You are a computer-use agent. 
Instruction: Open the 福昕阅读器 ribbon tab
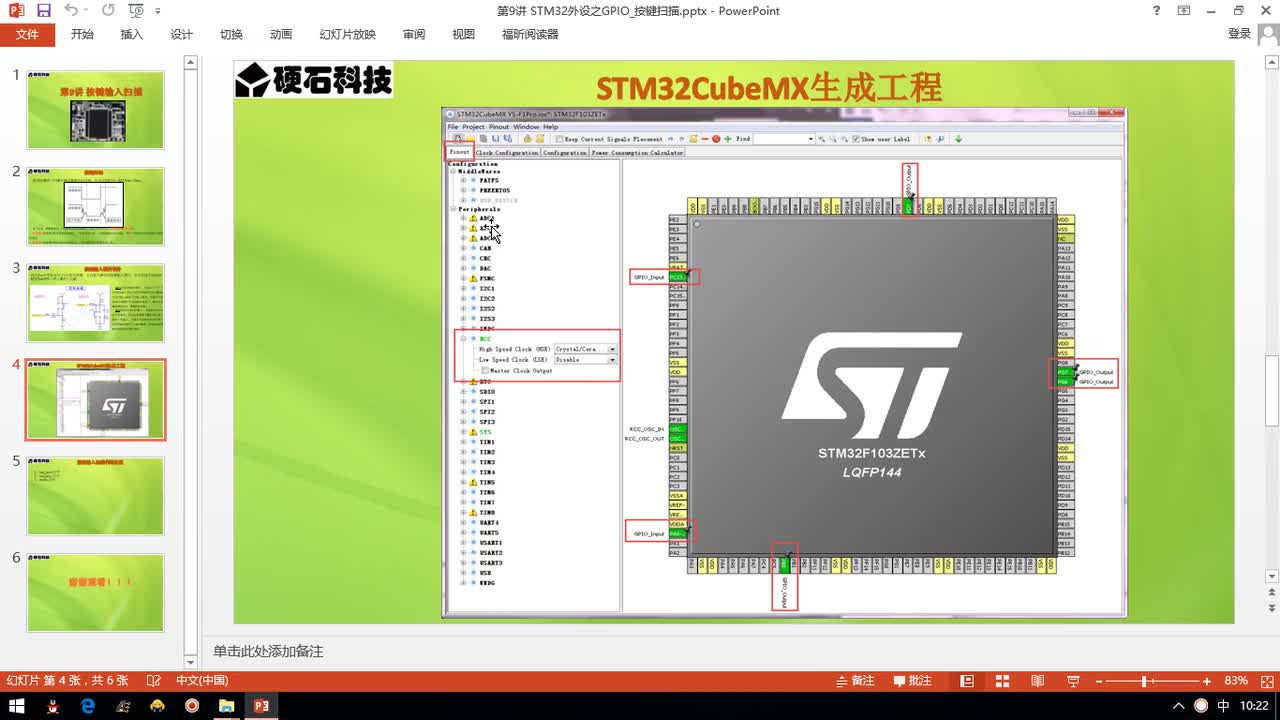(x=530, y=34)
